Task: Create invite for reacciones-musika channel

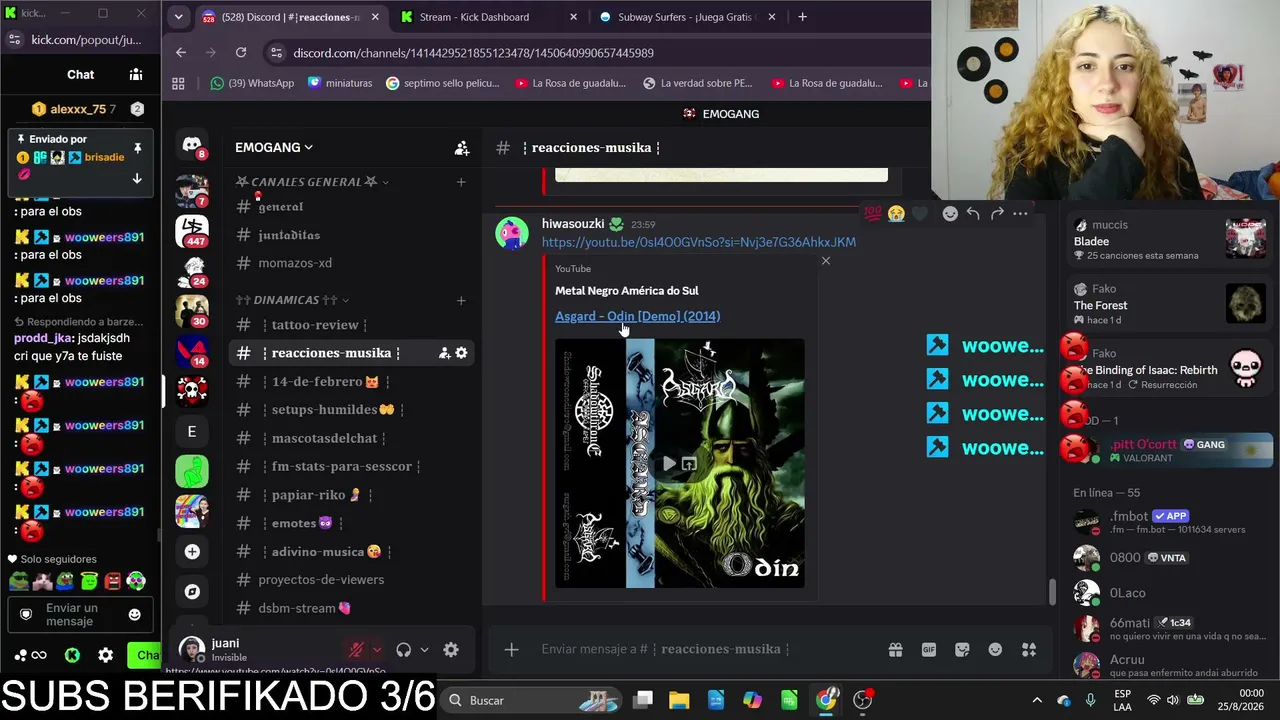Action: [x=444, y=353]
